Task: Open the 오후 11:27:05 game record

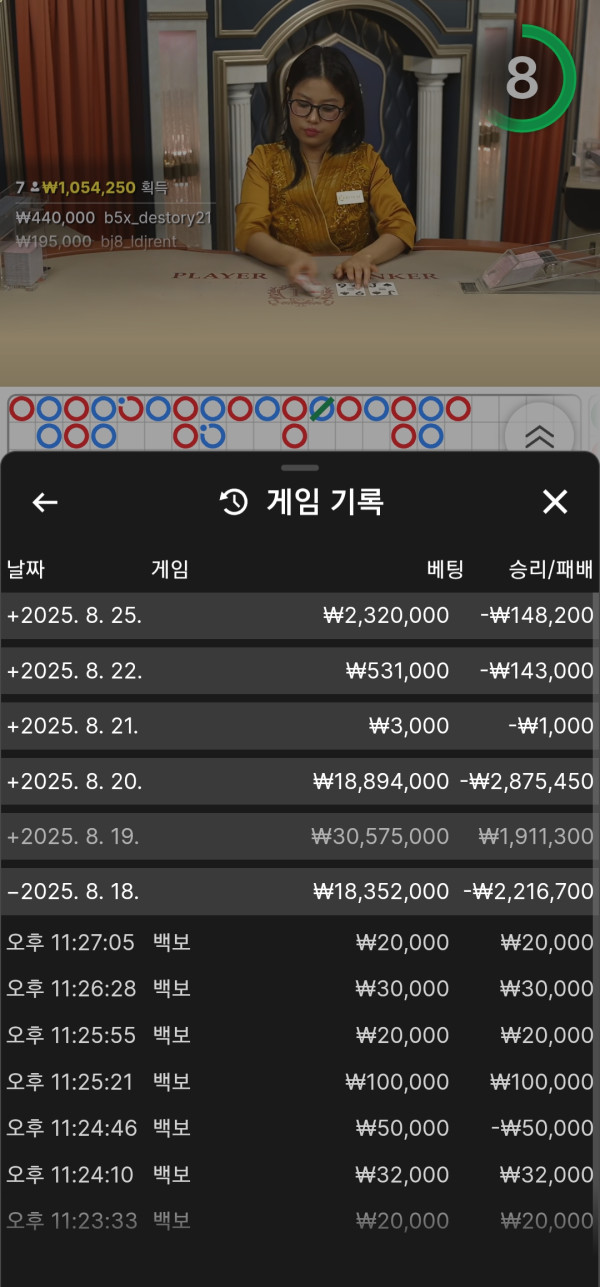Action: point(300,942)
